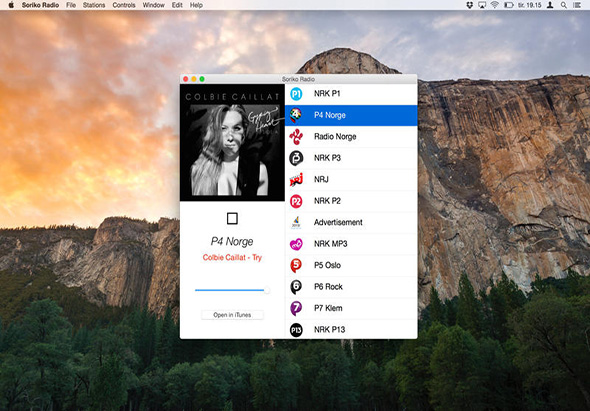The width and height of the screenshot is (590, 411).
Task: Minimize the Soriko Radio window
Action: [194, 79]
